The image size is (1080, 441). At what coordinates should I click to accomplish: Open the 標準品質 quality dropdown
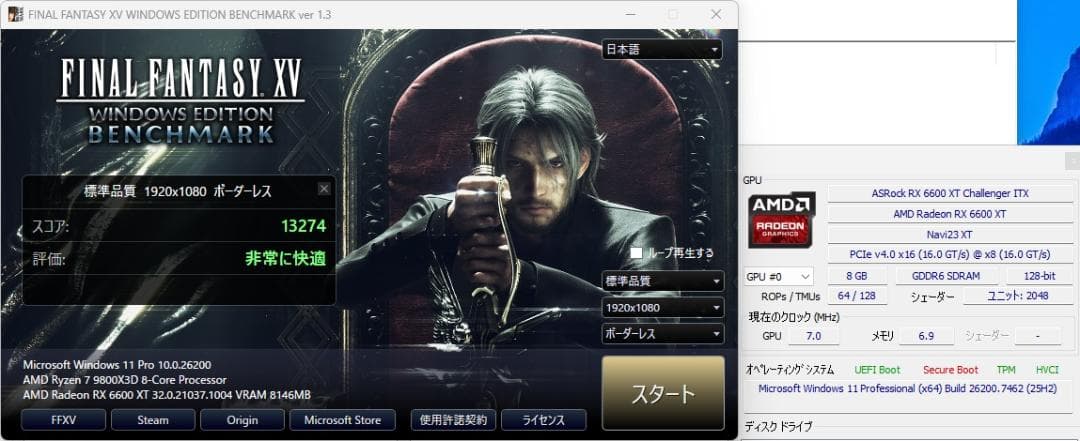coord(663,281)
